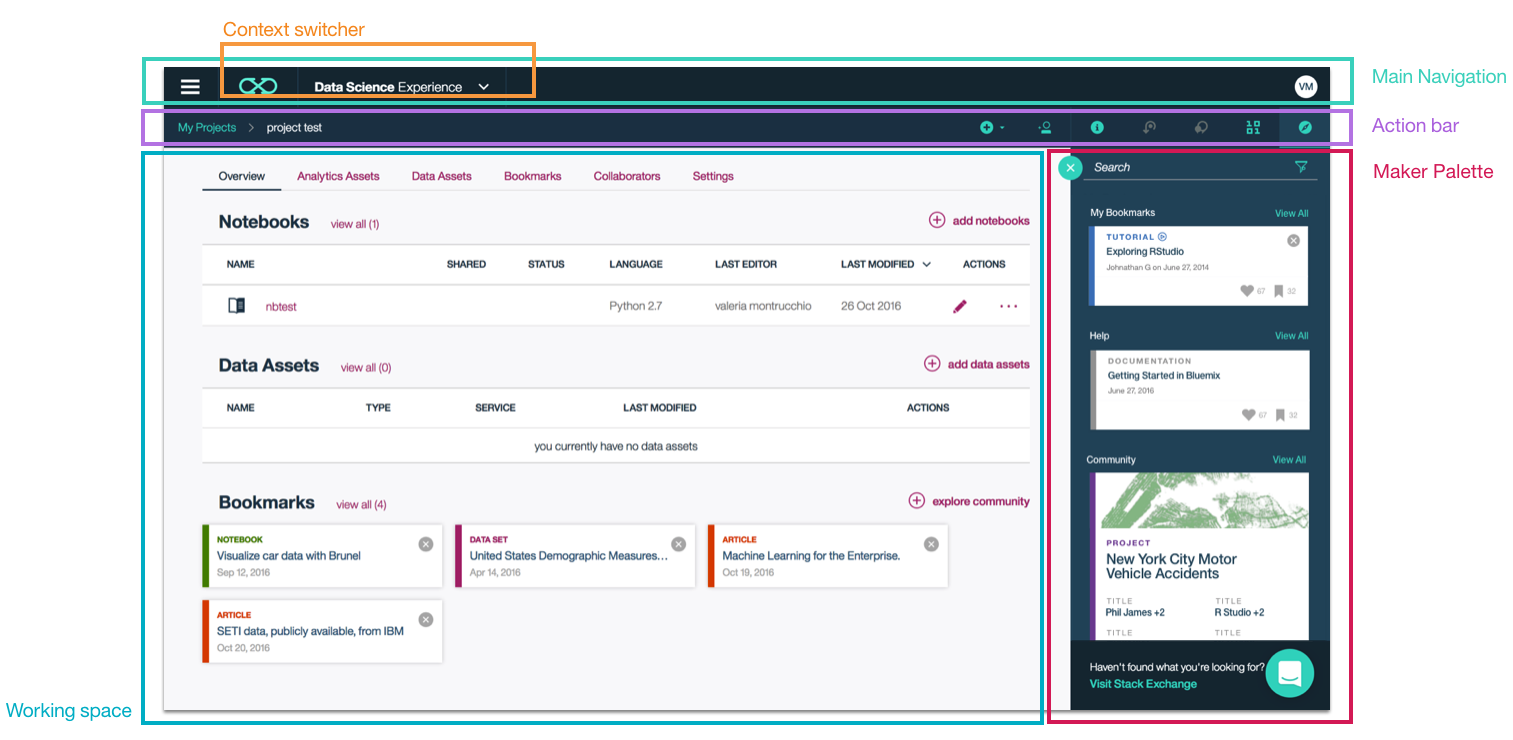1513x740 pixels.
Task: Click the project test breadcrumb
Action: point(294,128)
